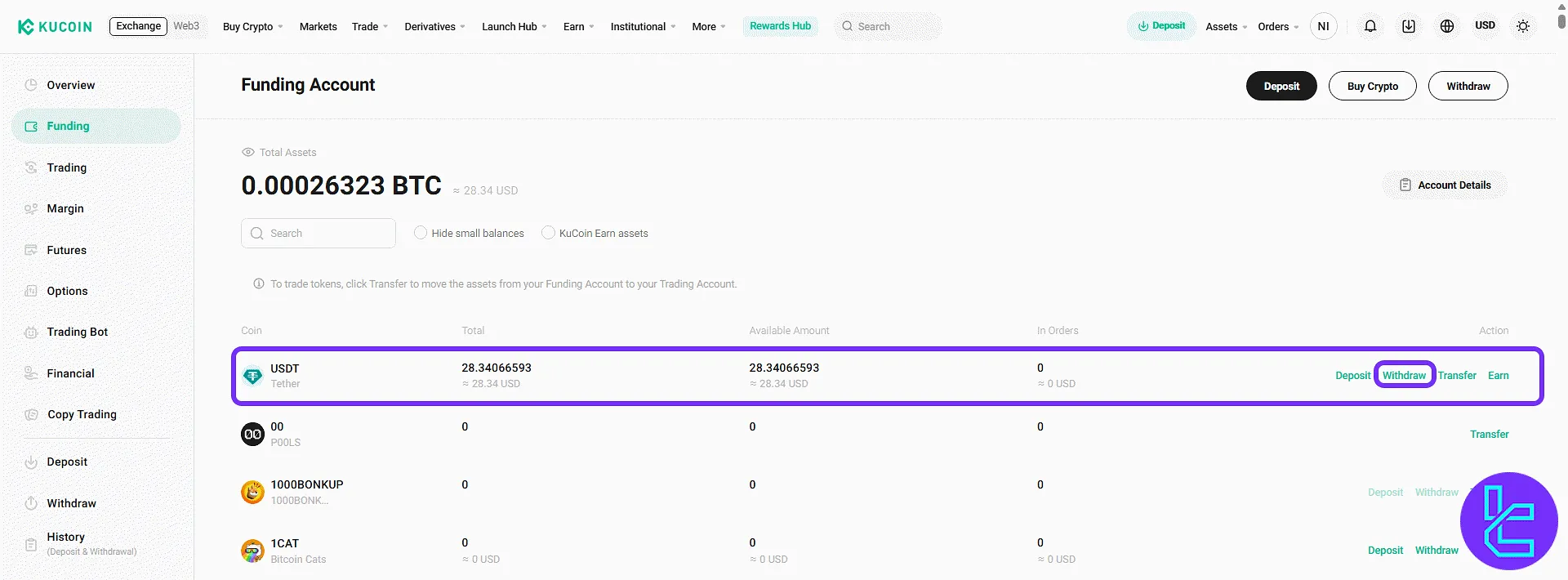Click Earn in the USDT row
1568x580 pixels.
pos(1499,376)
